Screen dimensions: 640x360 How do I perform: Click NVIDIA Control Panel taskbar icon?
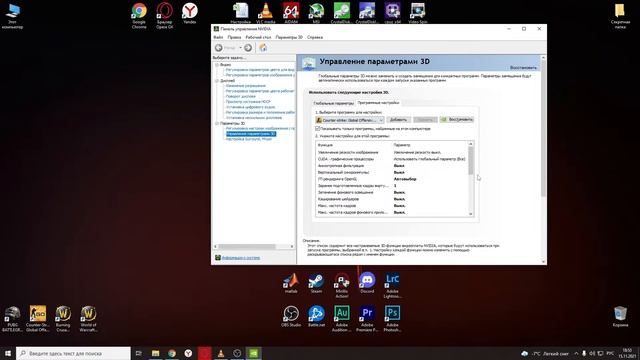point(253,353)
